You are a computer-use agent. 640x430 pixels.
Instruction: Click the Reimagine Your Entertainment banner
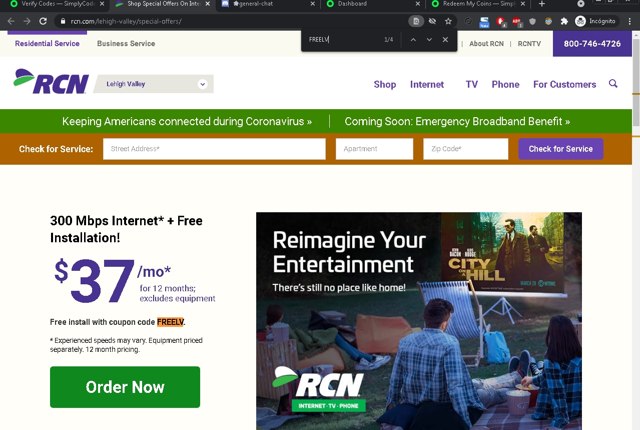click(x=419, y=321)
